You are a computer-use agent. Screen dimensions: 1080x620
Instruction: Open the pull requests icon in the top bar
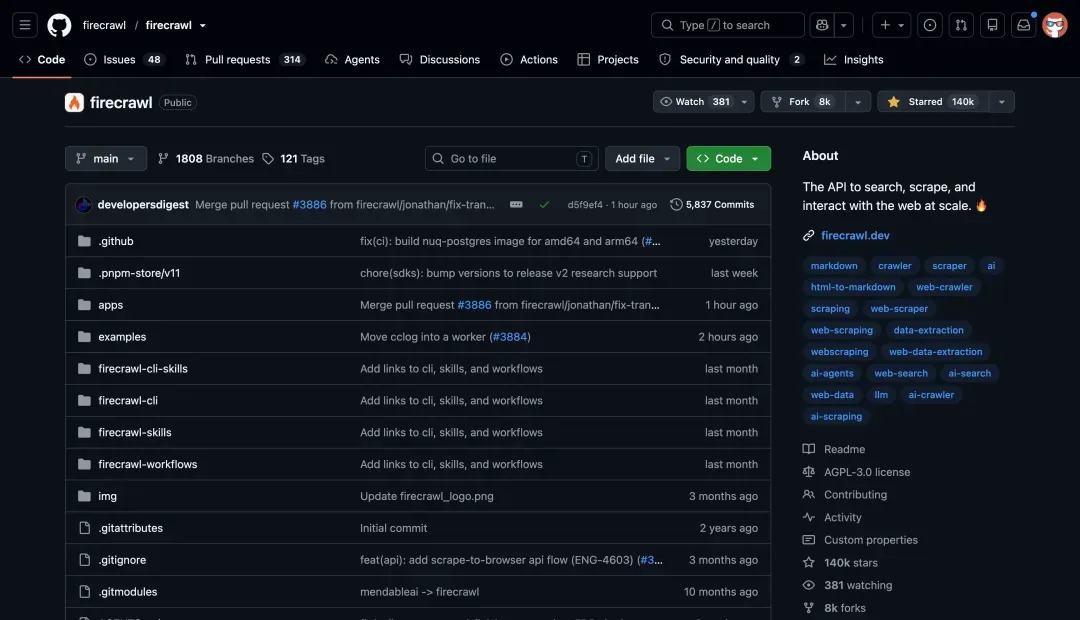[x=961, y=25]
